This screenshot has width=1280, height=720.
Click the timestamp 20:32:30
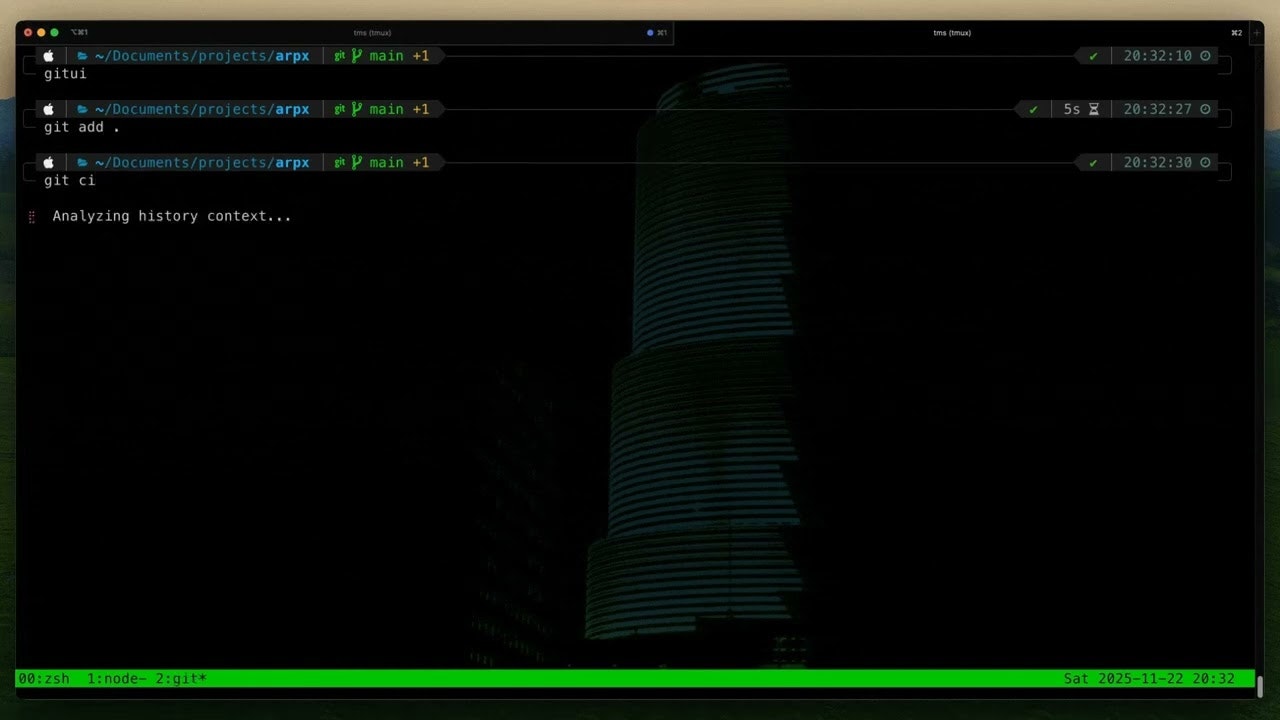(1158, 162)
